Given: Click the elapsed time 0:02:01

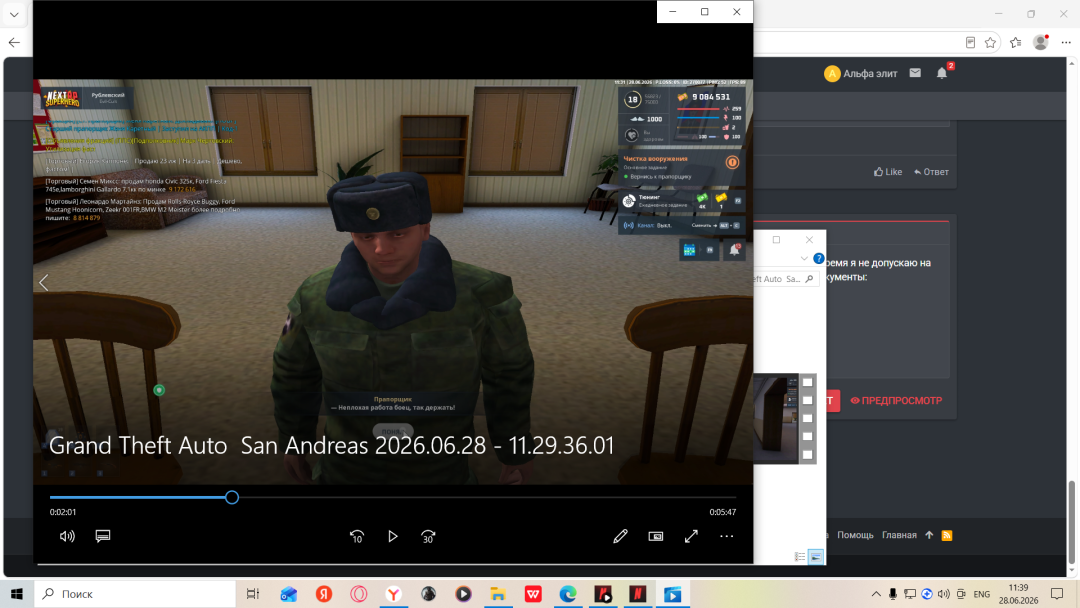Looking at the screenshot, I should pos(63,512).
